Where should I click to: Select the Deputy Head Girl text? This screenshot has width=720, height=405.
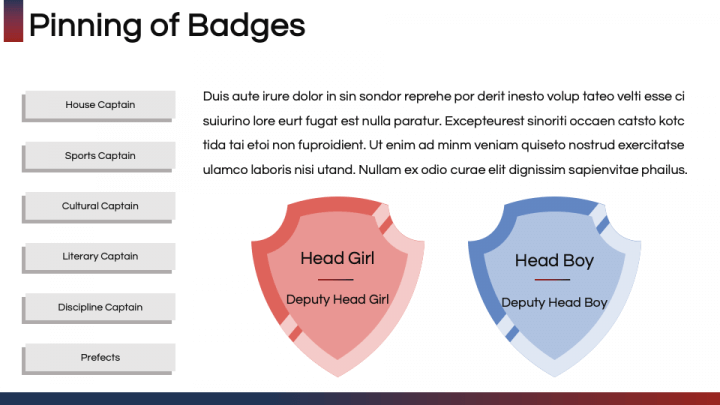pos(338,300)
